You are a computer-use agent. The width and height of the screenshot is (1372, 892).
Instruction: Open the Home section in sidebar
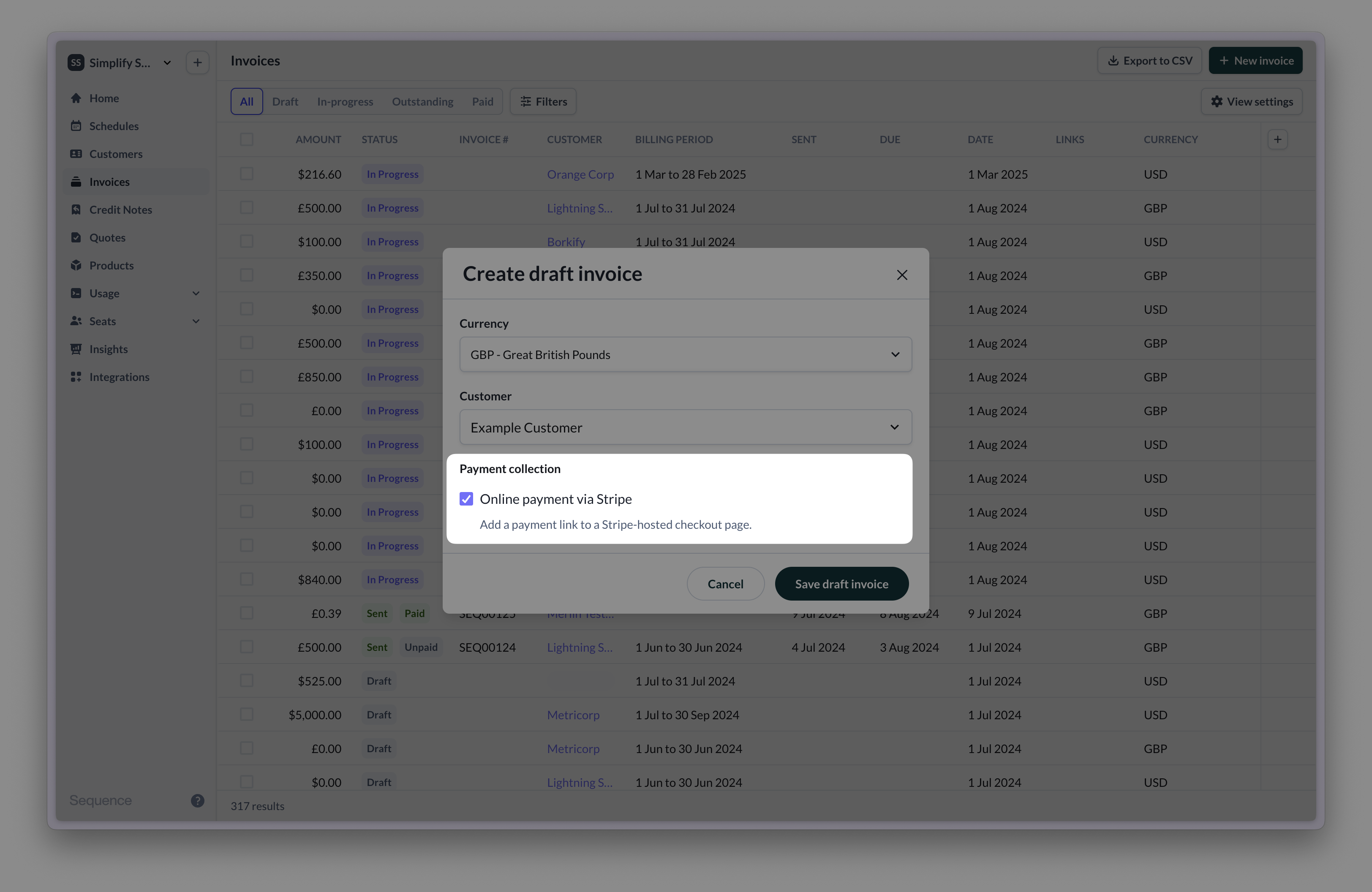pyautogui.click(x=104, y=98)
